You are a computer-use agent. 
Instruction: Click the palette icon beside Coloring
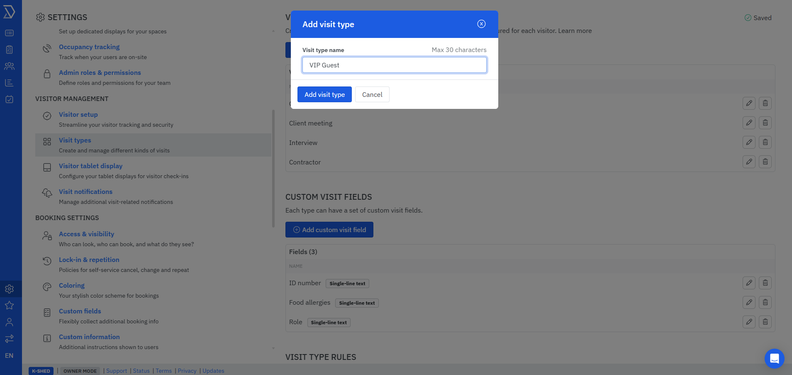tap(47, 287)
